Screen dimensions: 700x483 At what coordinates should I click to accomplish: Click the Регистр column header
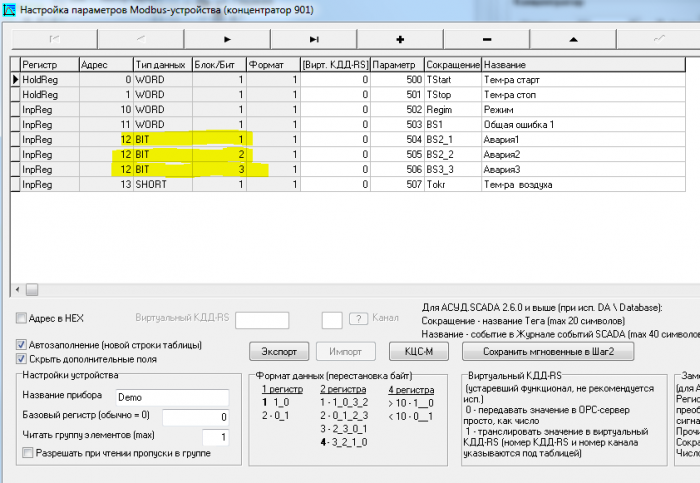click(50, 65)
